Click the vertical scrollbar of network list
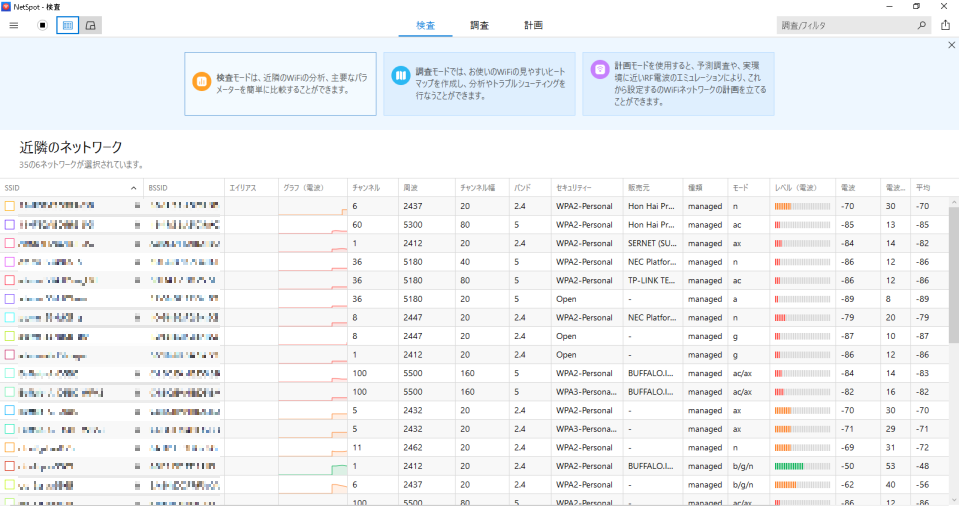Screen dimensions: 962x506 [x=953, y=275]
